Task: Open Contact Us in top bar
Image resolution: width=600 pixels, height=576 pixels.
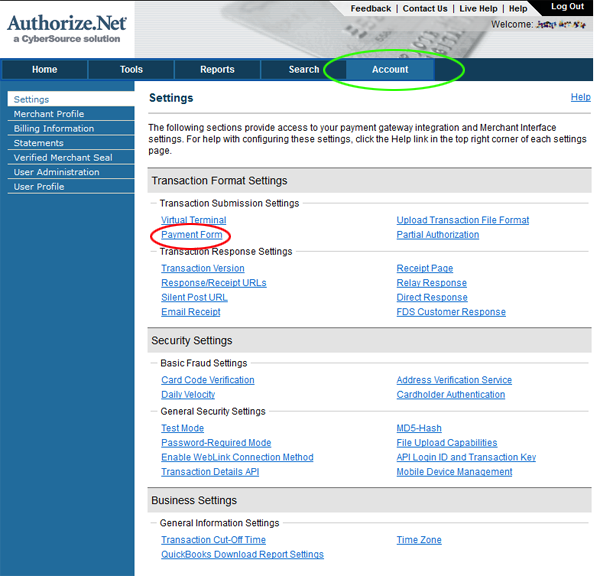Action: 425,8
